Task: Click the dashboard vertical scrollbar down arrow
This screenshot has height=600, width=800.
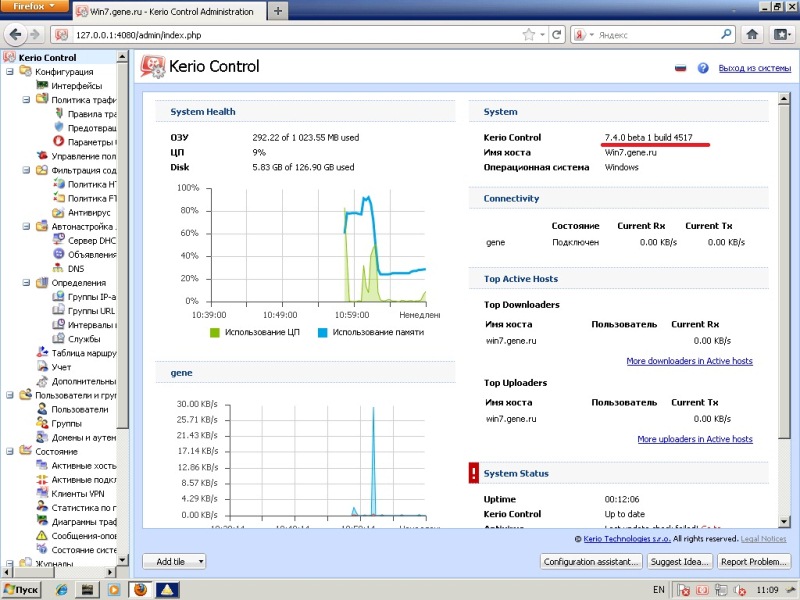Action: coord(784,521)
